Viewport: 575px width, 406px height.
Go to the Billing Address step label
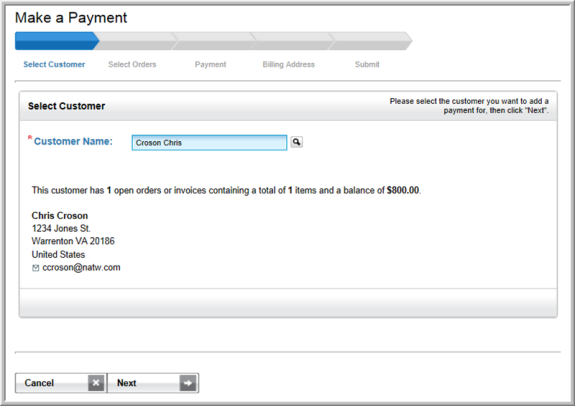tap(289, 64)
